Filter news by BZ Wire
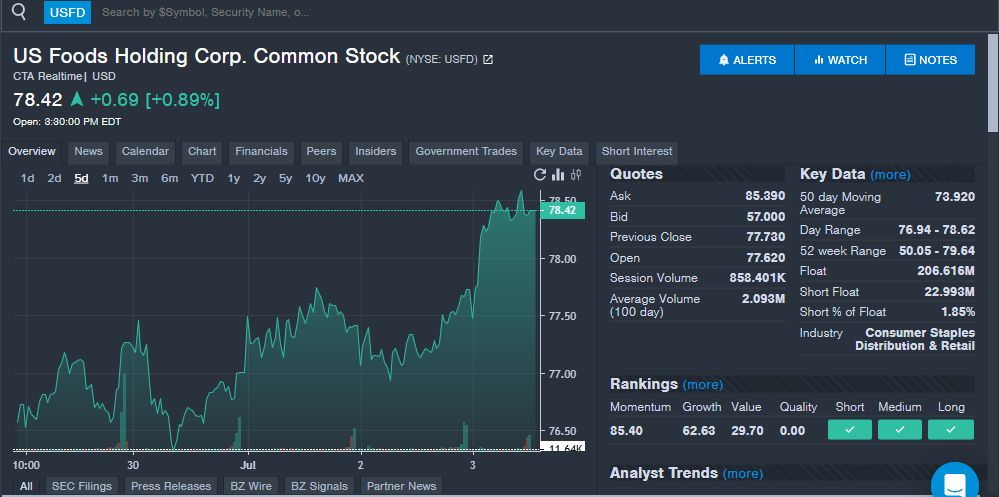 pos(251,486)
